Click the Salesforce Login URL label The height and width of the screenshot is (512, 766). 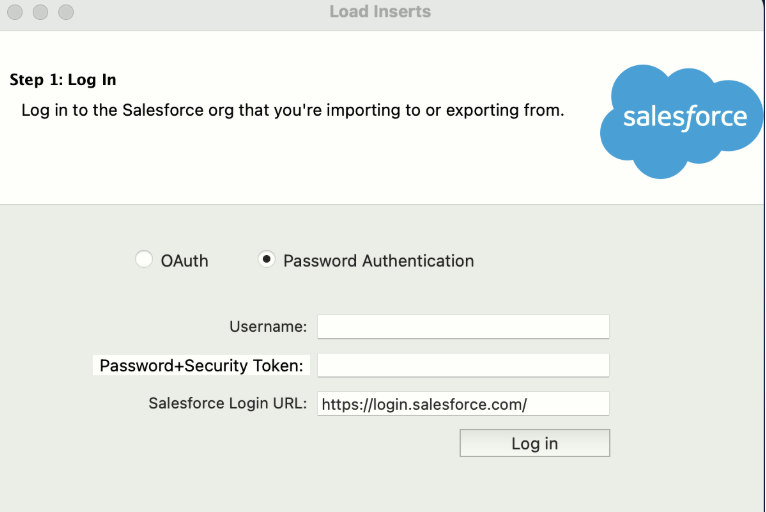(x=228, y=403)
